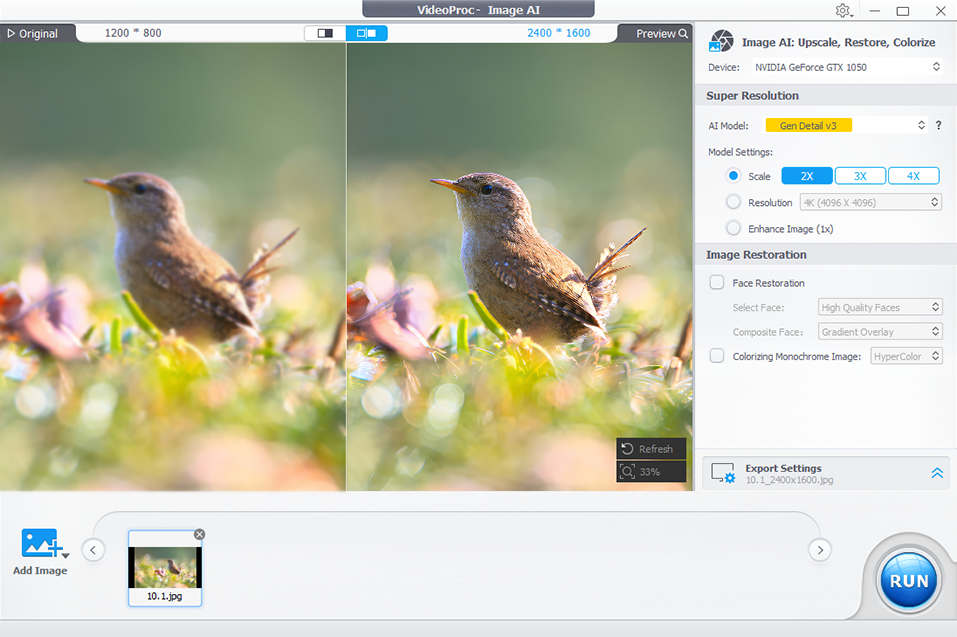Switch to single view compare mode
The width and height of the screenshot is (957, 637).
tap(325, 33)
